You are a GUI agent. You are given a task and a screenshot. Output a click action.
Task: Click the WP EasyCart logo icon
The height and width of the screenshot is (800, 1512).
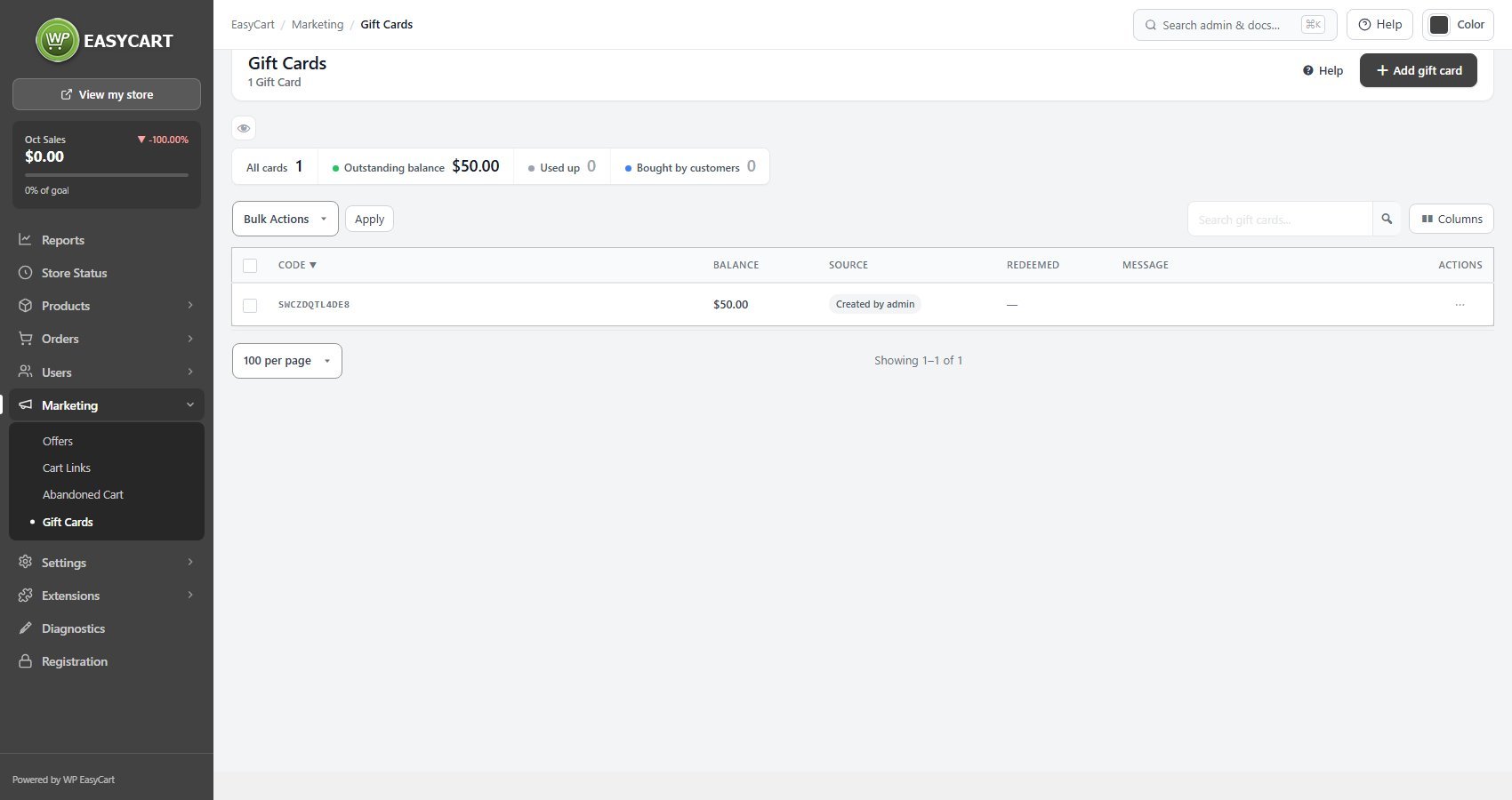click(x=58, y=40)
